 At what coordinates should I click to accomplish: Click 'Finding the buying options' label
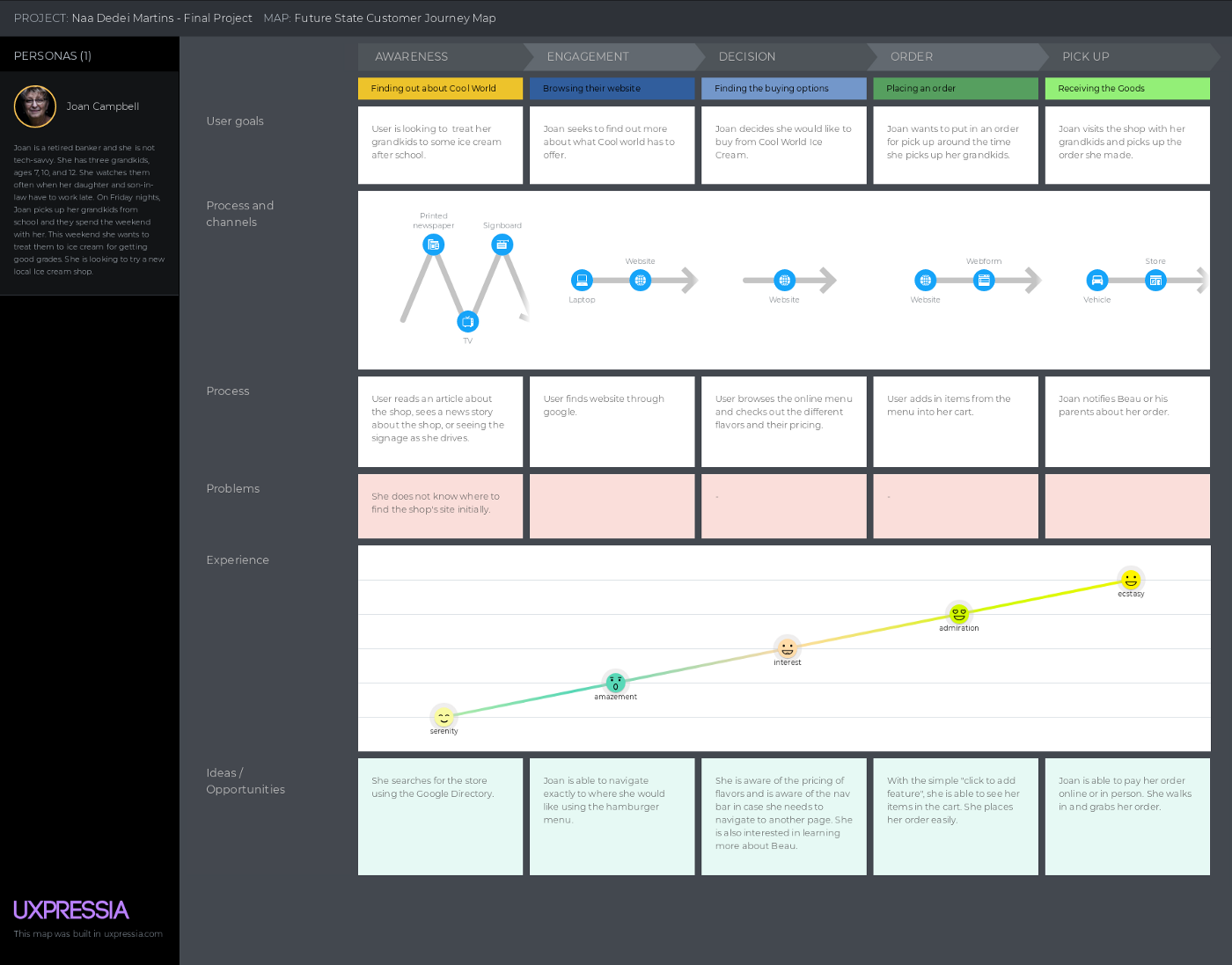coord(783,88)
